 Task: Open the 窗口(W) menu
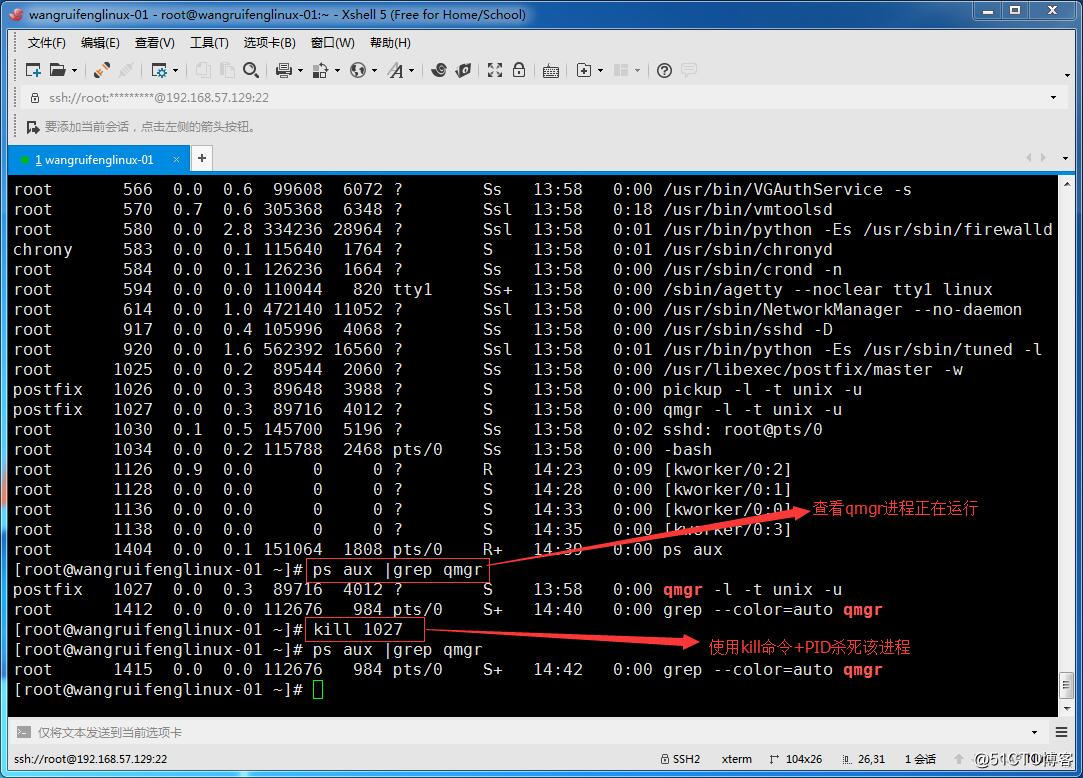pos(332,43)
